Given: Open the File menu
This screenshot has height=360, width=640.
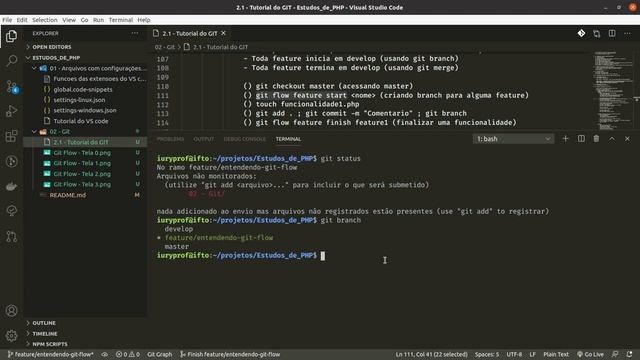Looking at the screenshot, I should pyautogui.click(x=7, y=20).
